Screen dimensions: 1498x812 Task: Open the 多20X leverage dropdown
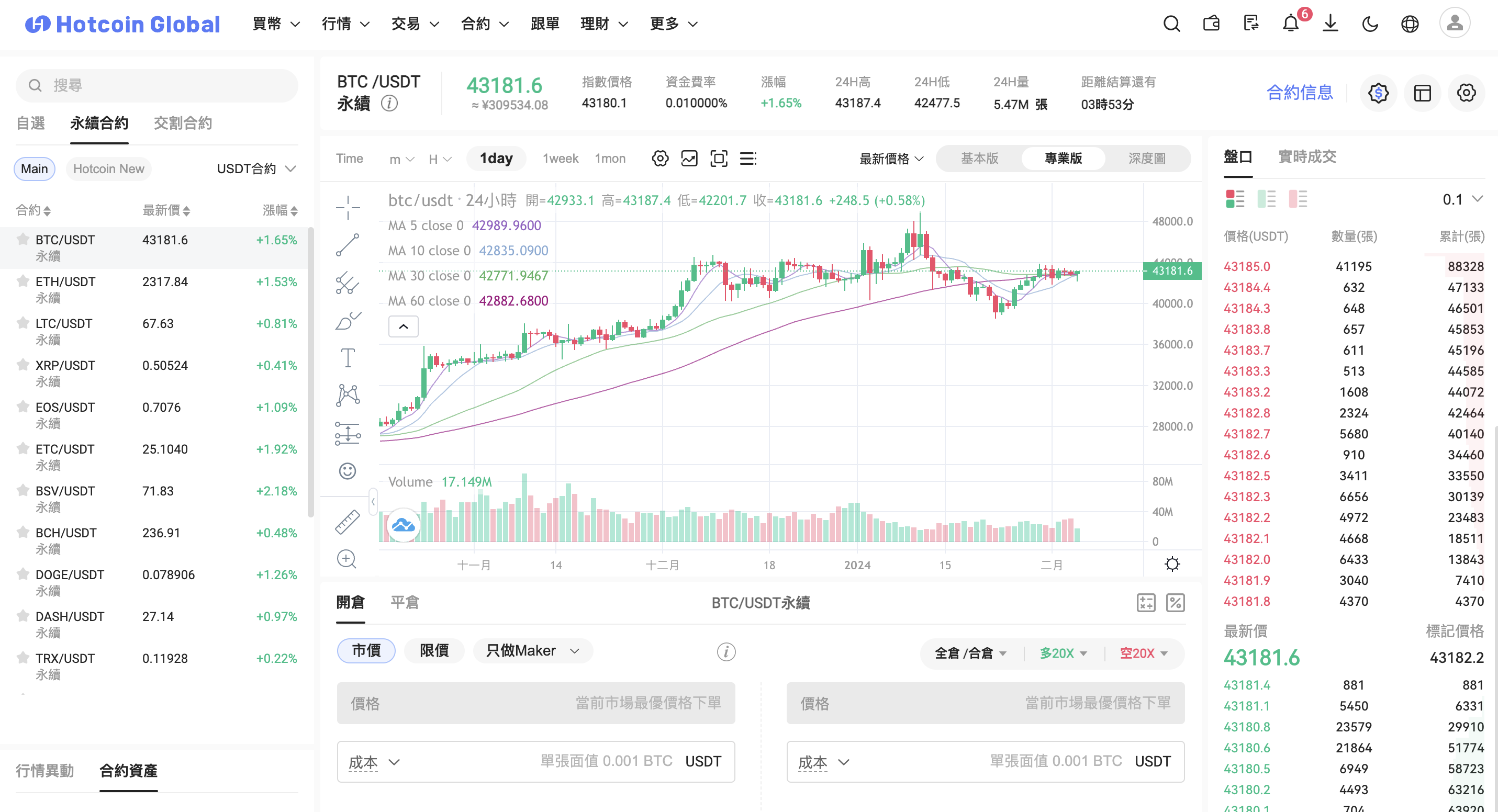pyautogui.click(x=1063, y=653)
